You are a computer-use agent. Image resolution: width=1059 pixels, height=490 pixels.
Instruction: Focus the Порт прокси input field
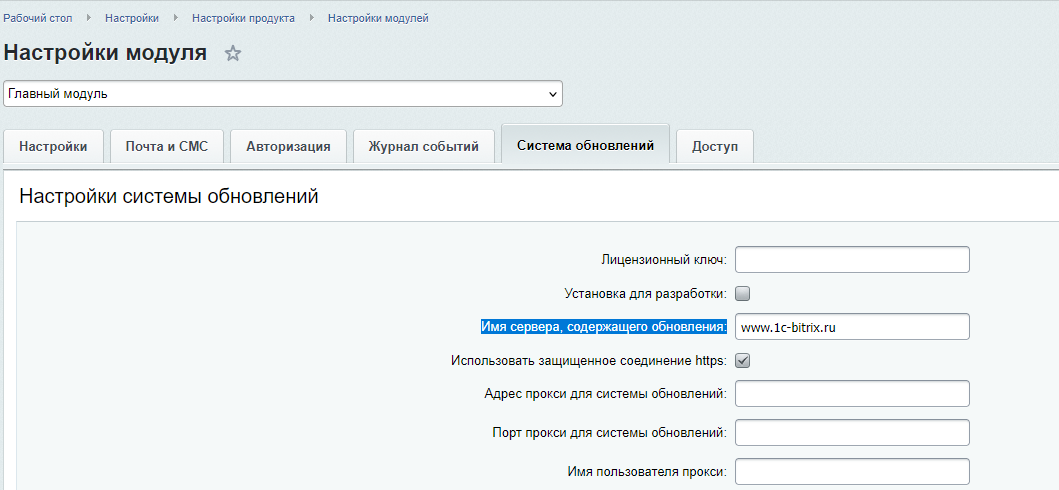click(x=852, y=433)
